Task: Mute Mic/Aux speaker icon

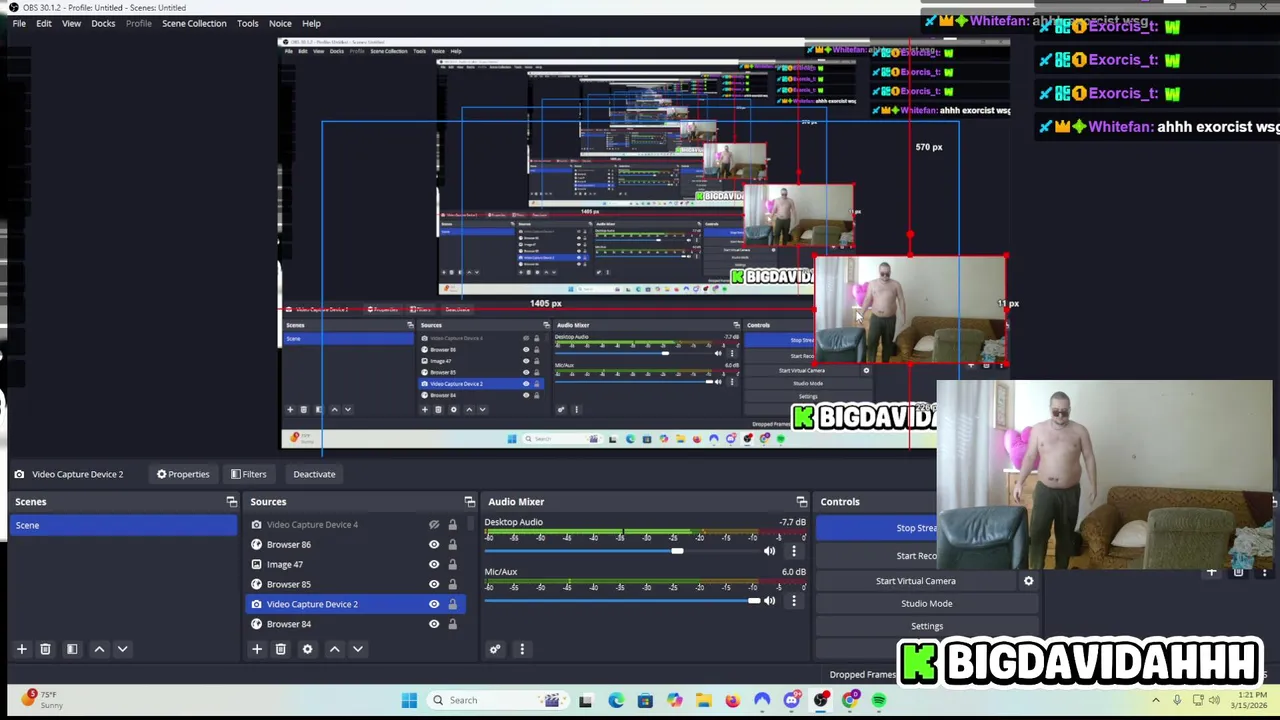Action: click(769, 601)
